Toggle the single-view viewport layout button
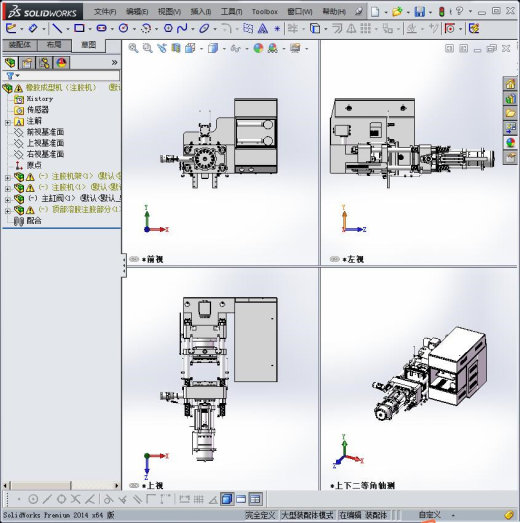The width and height of the screenshot is (520, 523). pyautogui.click(x=241, y=499)
